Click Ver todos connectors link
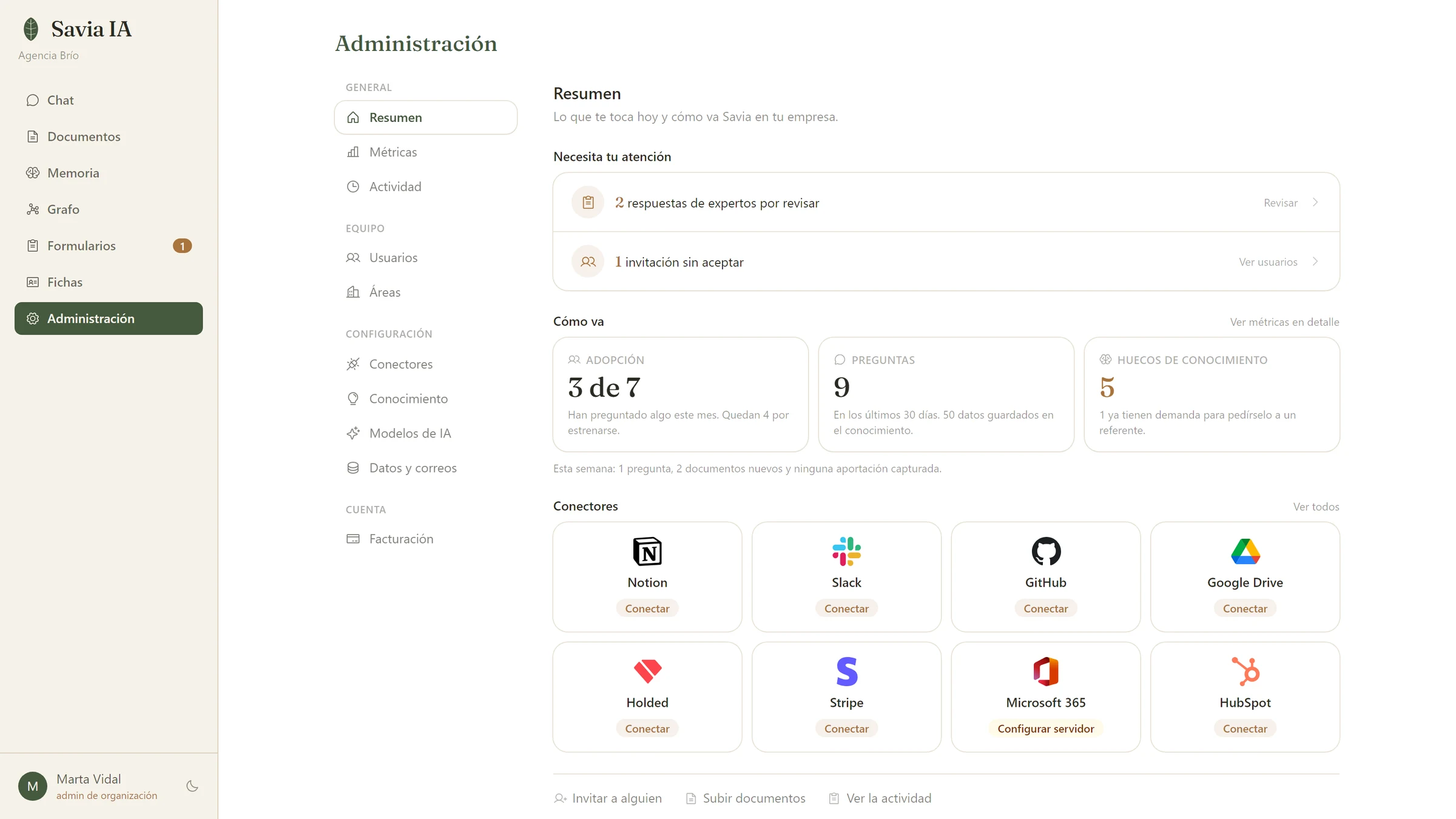The image size is (1456, 819). point(1316,507)
